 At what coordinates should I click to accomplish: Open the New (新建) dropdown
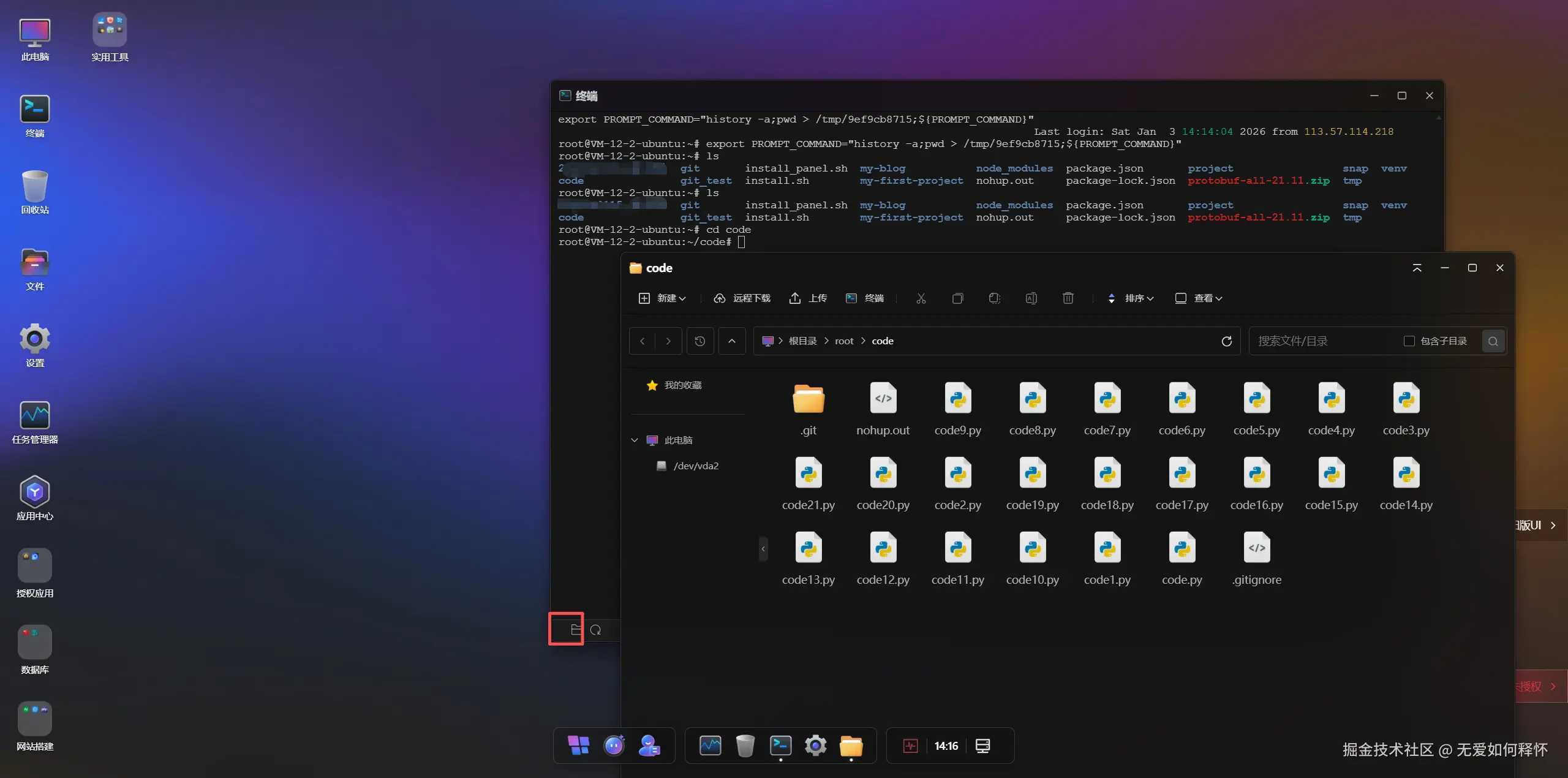point(662,298)
